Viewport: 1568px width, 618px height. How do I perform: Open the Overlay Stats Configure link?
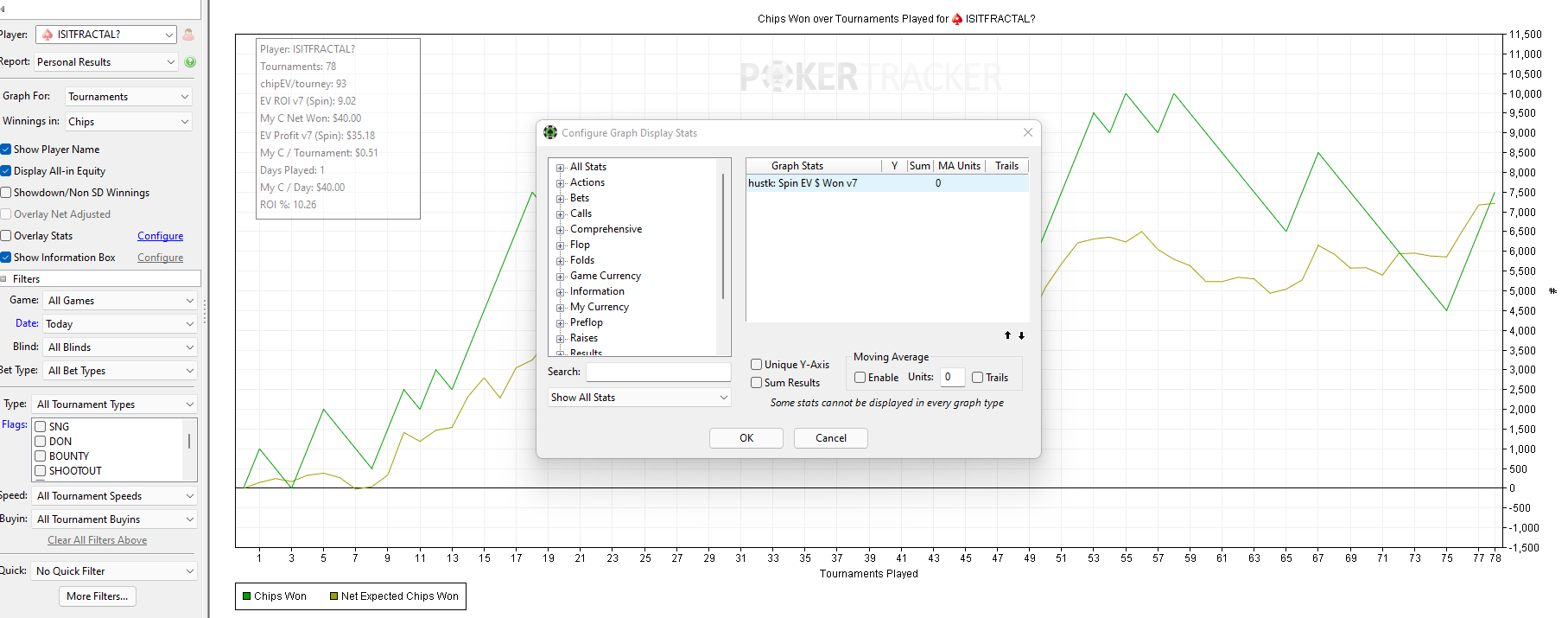coord(160,236)
